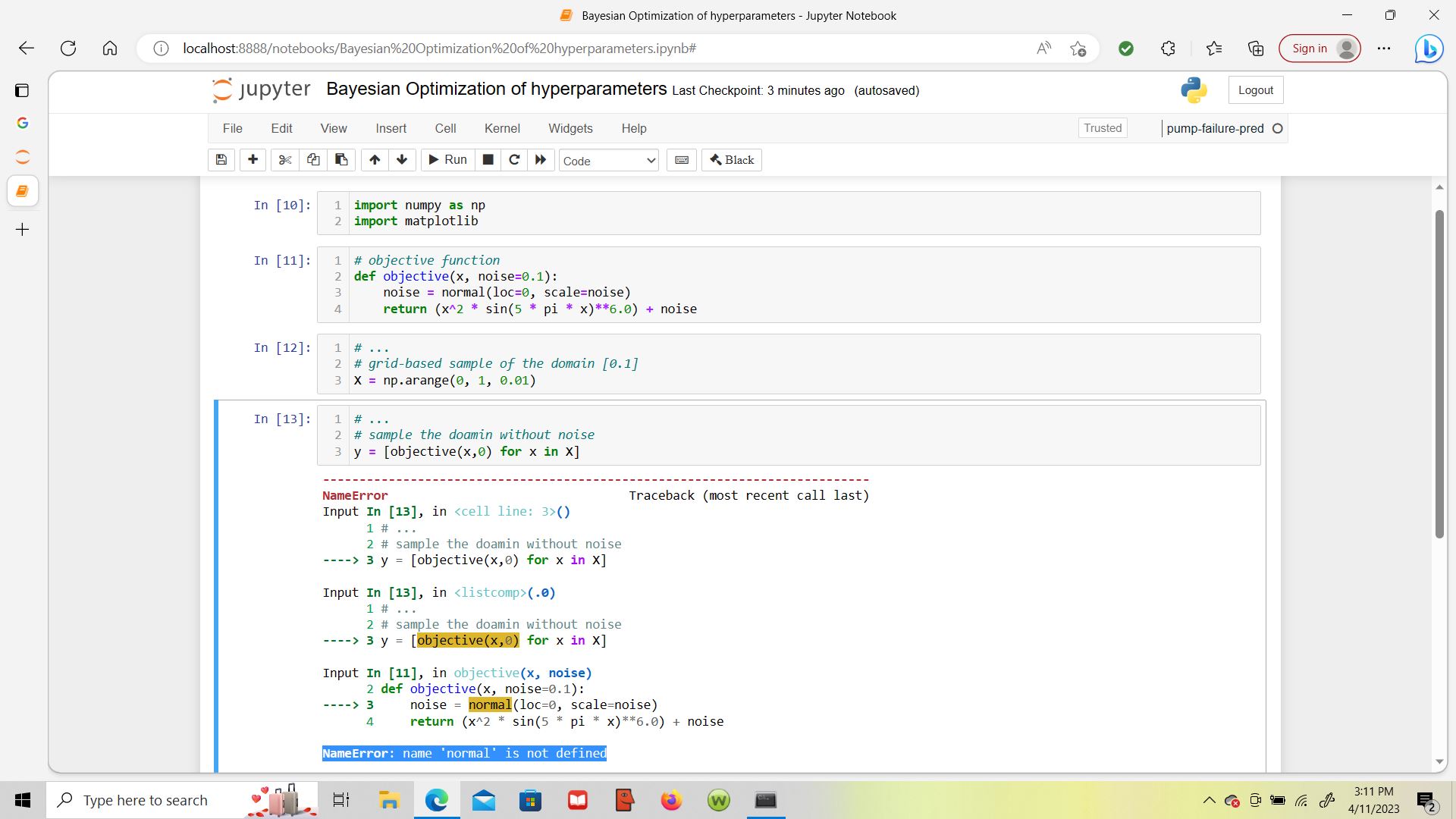Viewport: 1456px width, 819px height.
Task: Expand the Insert menu
Action: 391,129
